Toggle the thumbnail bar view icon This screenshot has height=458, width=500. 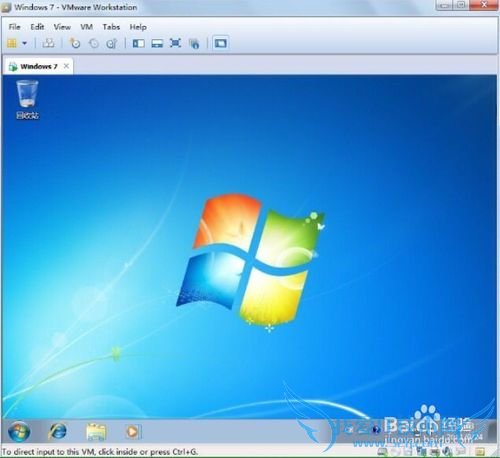point(157,43)
